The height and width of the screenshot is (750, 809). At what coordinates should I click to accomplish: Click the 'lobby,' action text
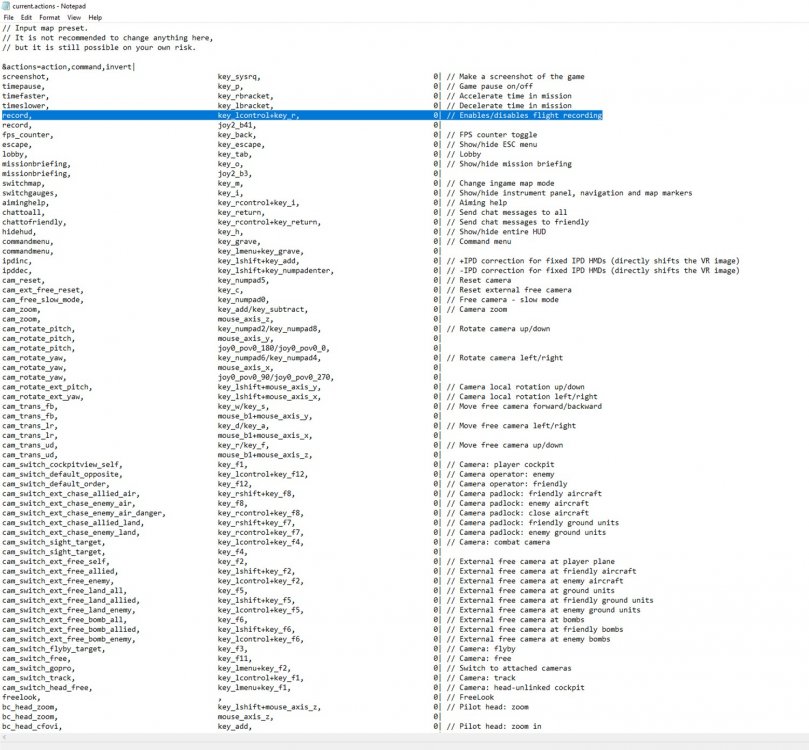[x=14, y=154]
